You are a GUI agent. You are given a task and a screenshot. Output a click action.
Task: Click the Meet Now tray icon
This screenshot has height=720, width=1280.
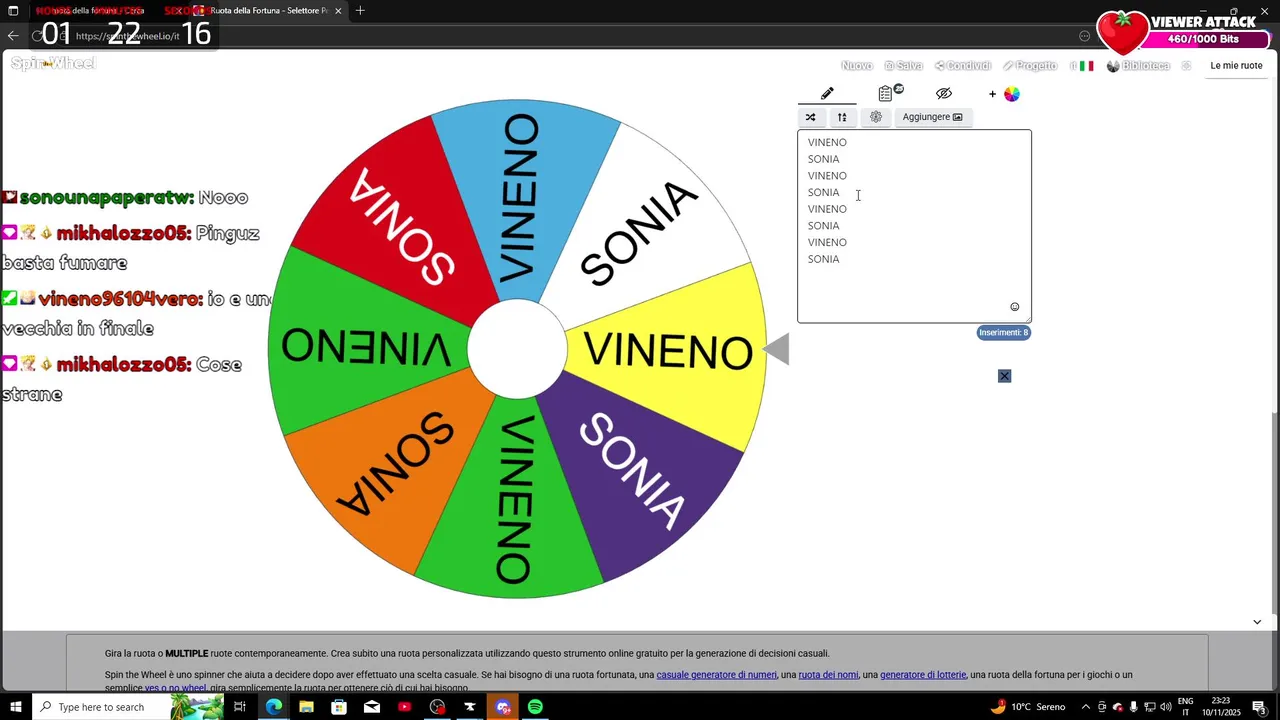click(x=1102, y=707)
